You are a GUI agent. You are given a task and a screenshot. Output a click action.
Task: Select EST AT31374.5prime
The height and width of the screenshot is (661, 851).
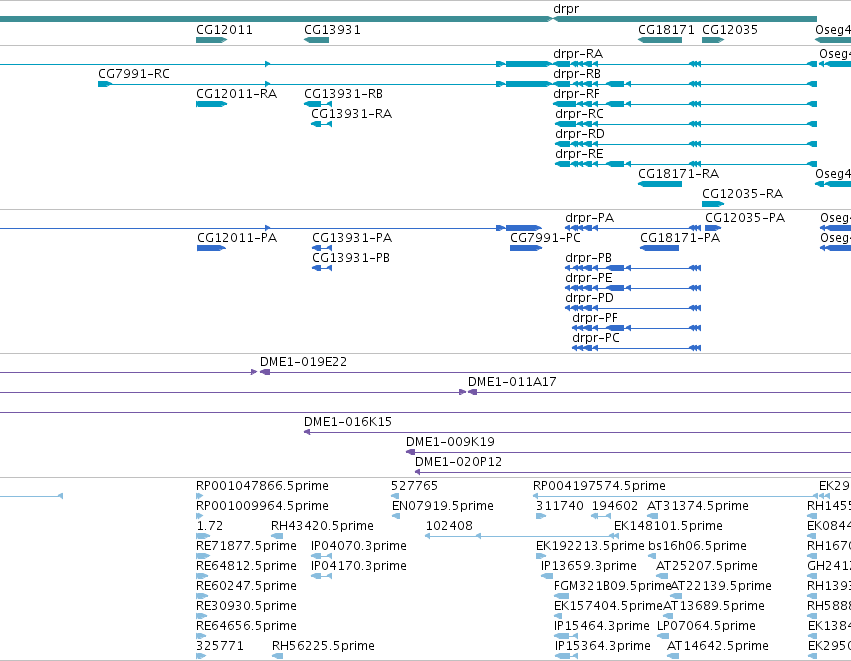pyautogui.click(x=698, y=506)
